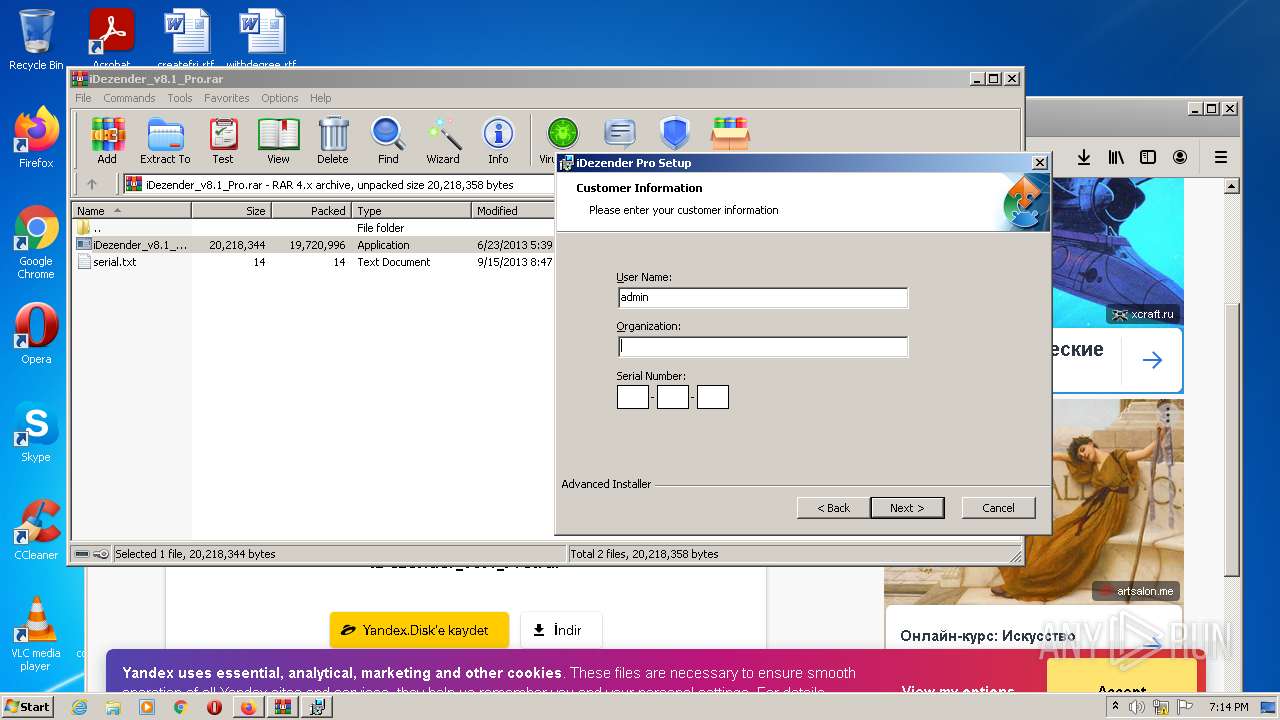Sort by Packed column header
Viewport: 1280px width, 720px height.
click(x=311, y=211)
